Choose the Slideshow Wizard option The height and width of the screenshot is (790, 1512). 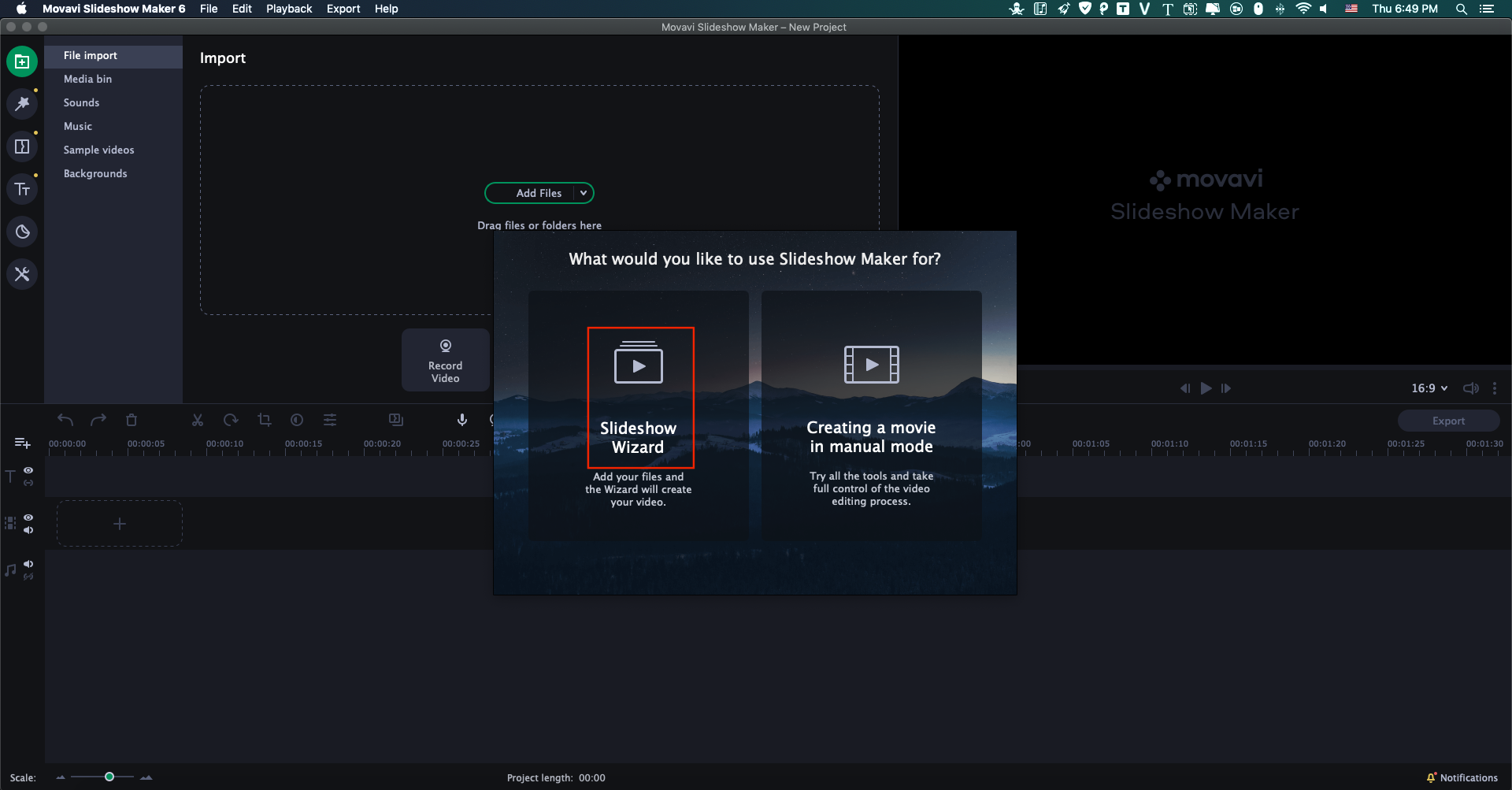point(639,397)
